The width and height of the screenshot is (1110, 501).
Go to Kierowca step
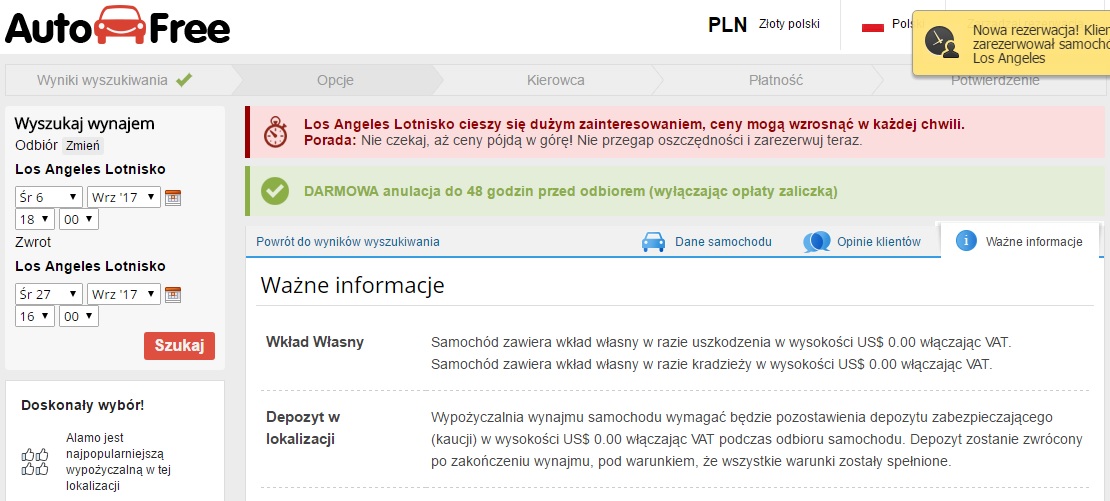(556, 80)
